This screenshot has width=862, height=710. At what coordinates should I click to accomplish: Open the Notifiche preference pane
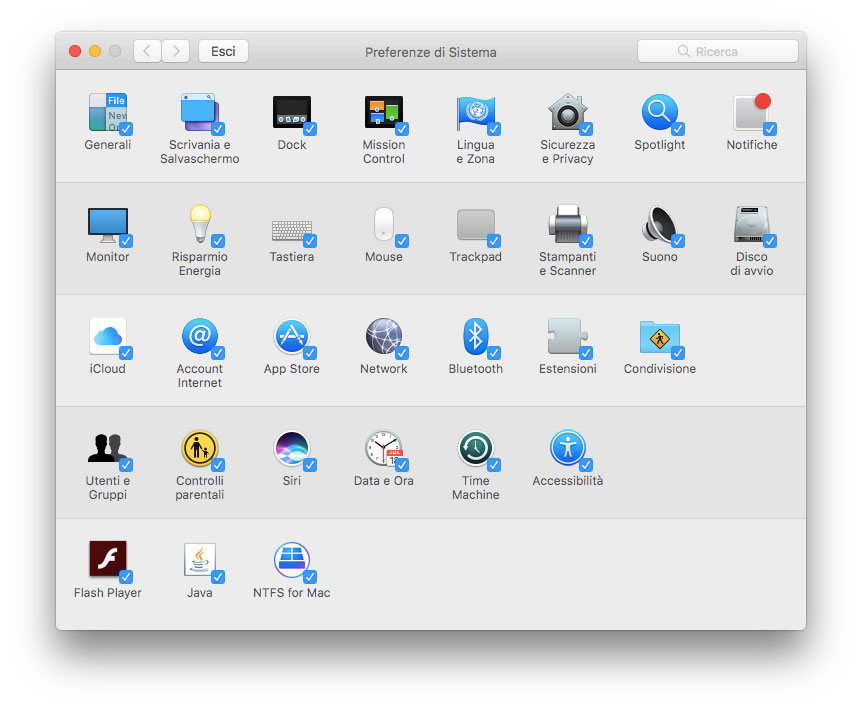coord(751,112)
